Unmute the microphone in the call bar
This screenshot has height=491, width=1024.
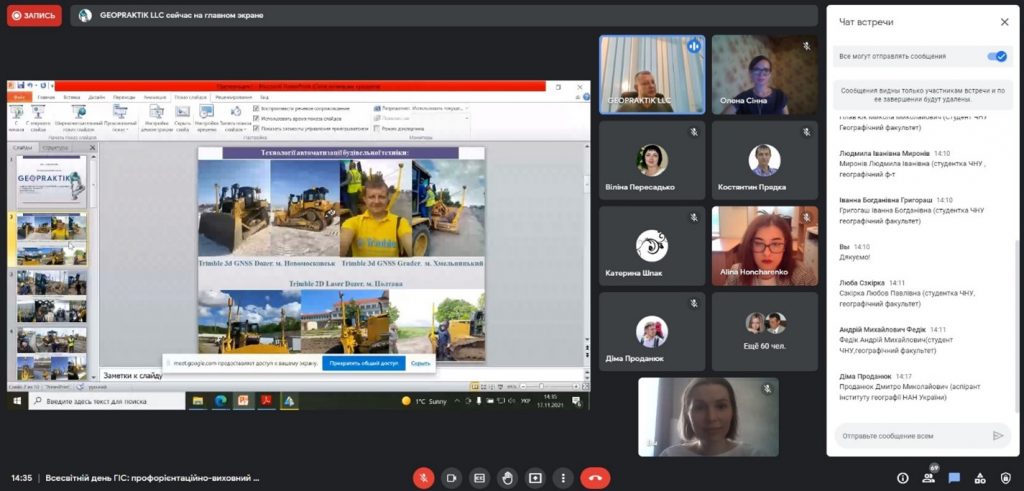tap(423, 478)
